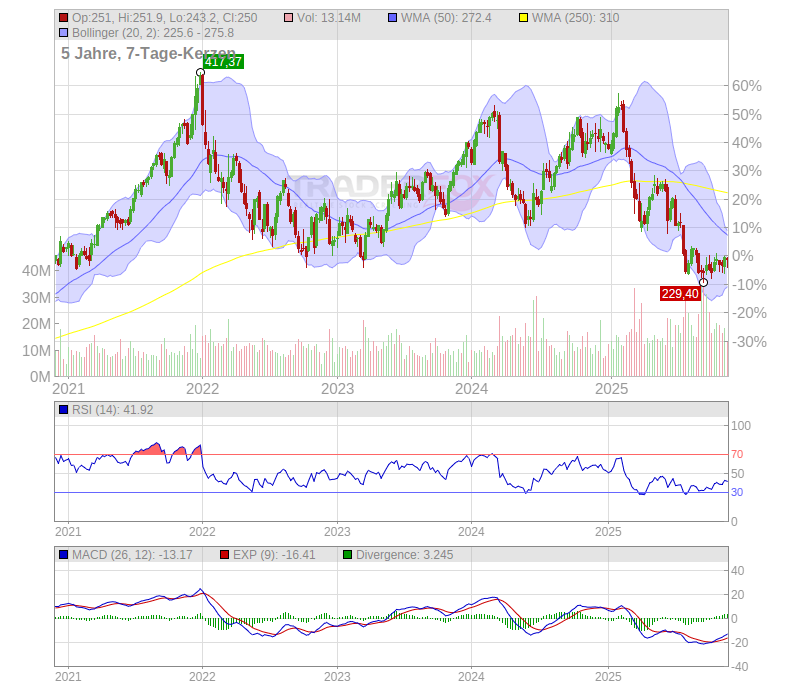Click the blue RSI (14) legend swatch
This screenshot has width=800, height=690.
[x=64, y=410]
